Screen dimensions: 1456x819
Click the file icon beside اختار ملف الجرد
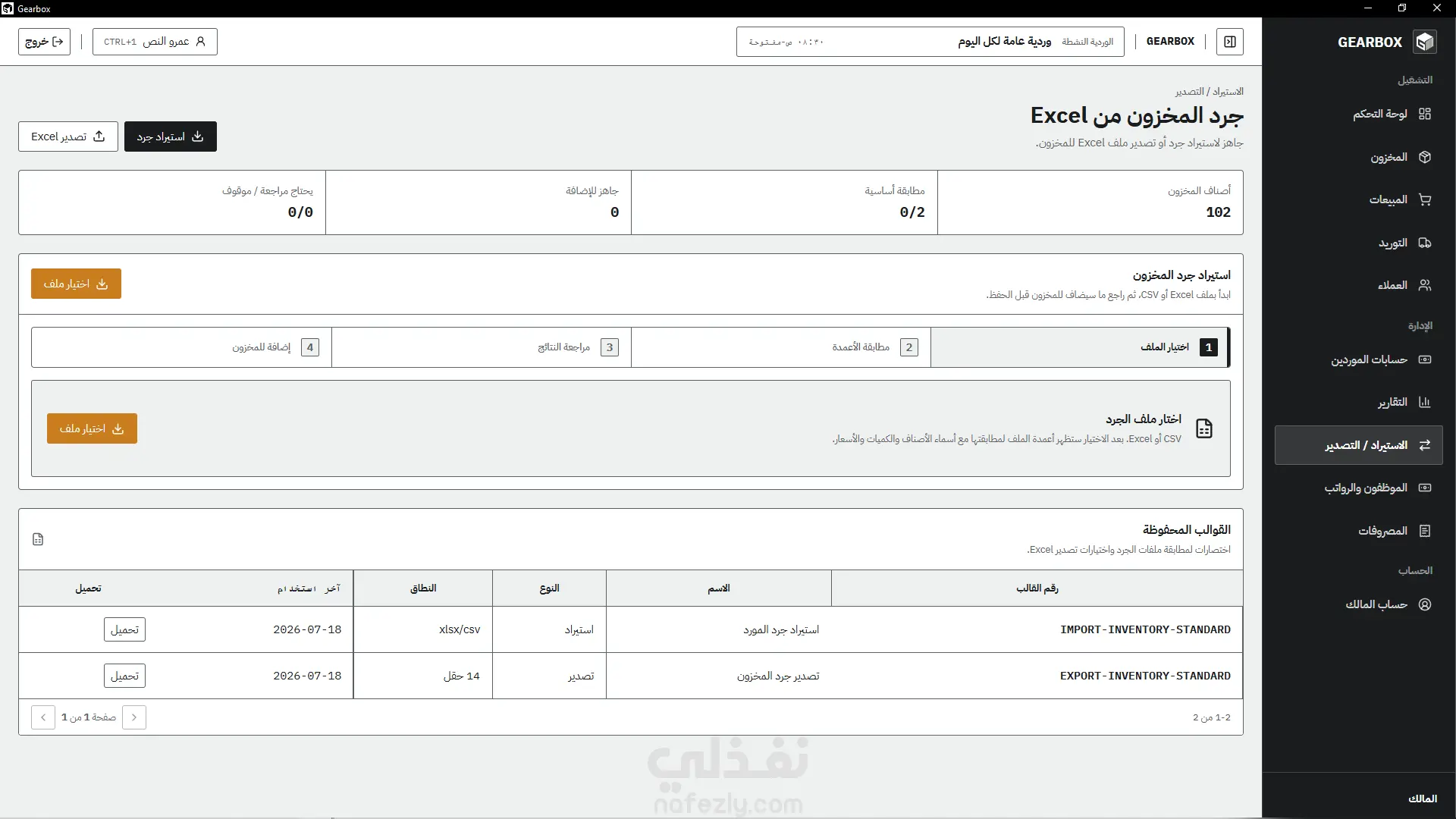[x=1204, y=428]
